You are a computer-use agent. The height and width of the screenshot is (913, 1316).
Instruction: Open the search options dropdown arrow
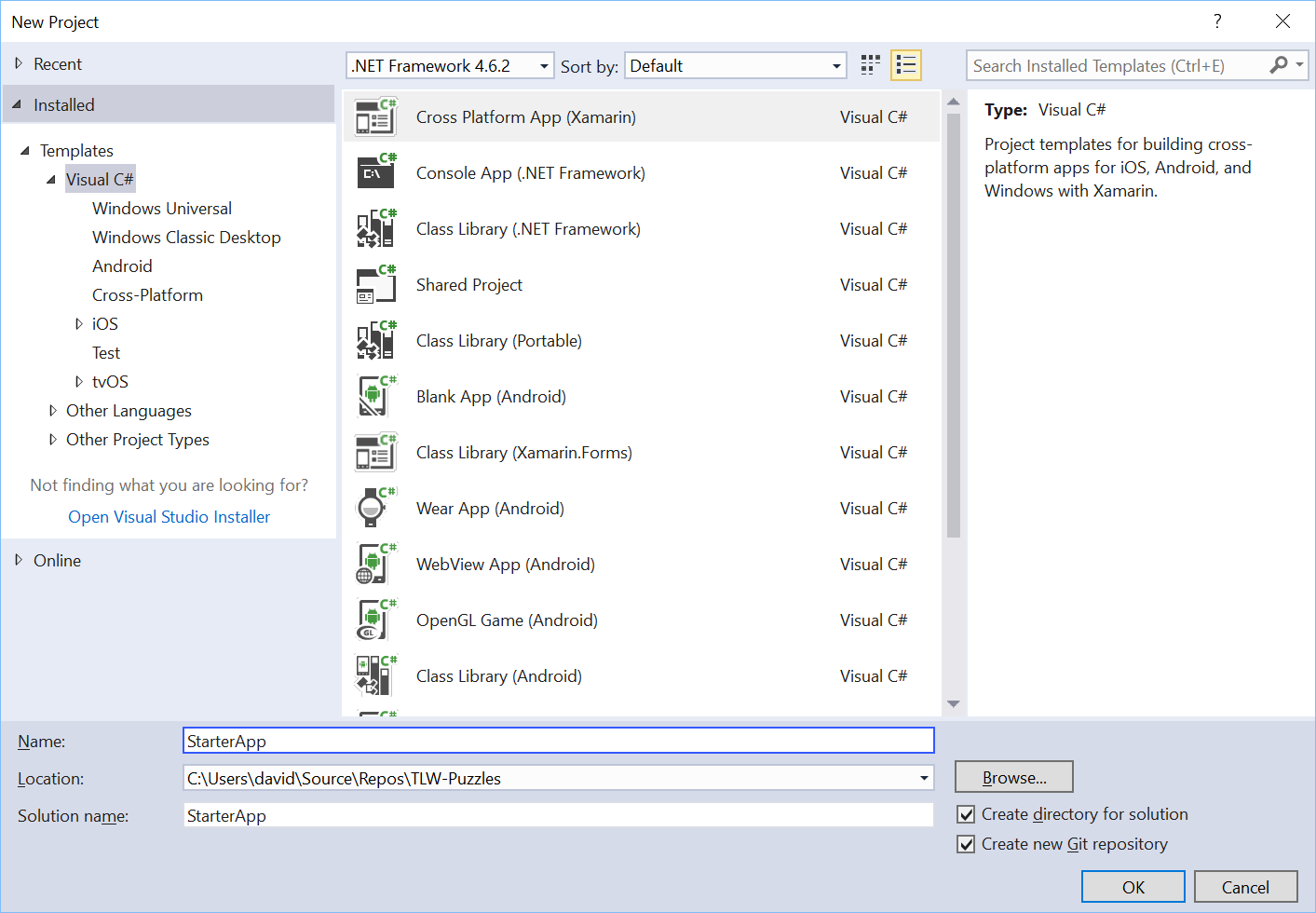coord(1299,65)
